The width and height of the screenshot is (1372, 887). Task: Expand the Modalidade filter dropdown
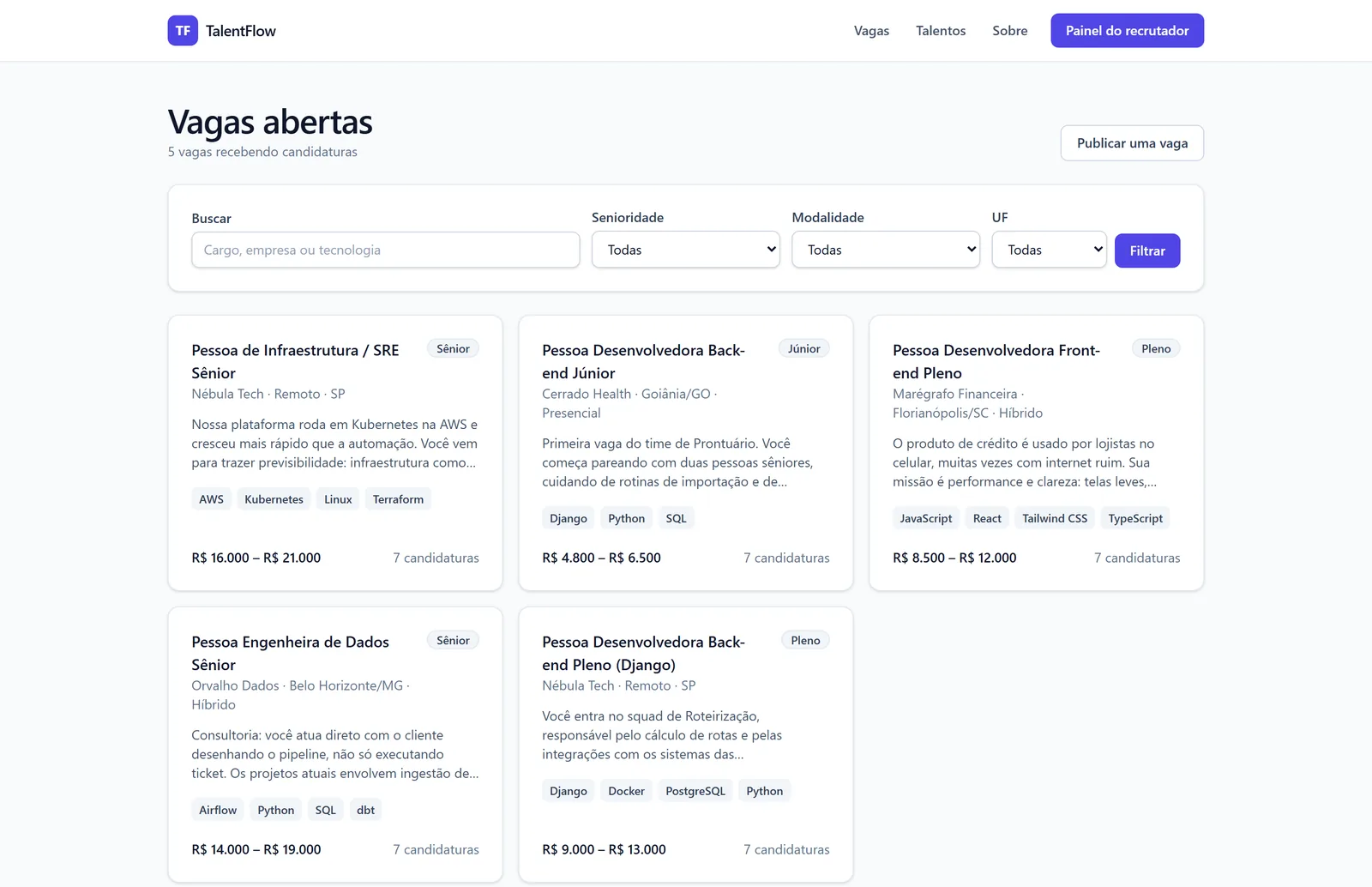886,250
